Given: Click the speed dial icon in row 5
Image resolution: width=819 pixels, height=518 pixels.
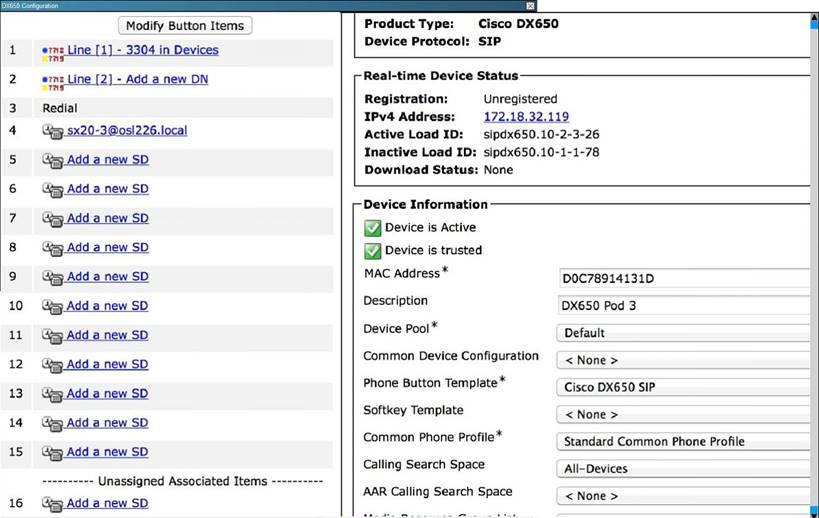Looking at the screenshot, I should tap(53, 160).
